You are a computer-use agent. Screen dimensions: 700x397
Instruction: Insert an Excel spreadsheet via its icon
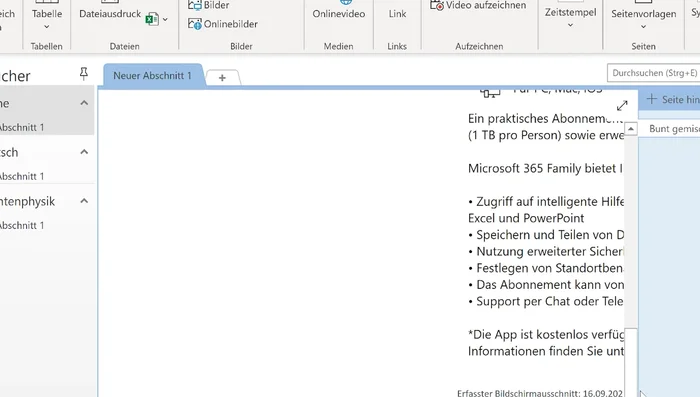coord(152,19)
